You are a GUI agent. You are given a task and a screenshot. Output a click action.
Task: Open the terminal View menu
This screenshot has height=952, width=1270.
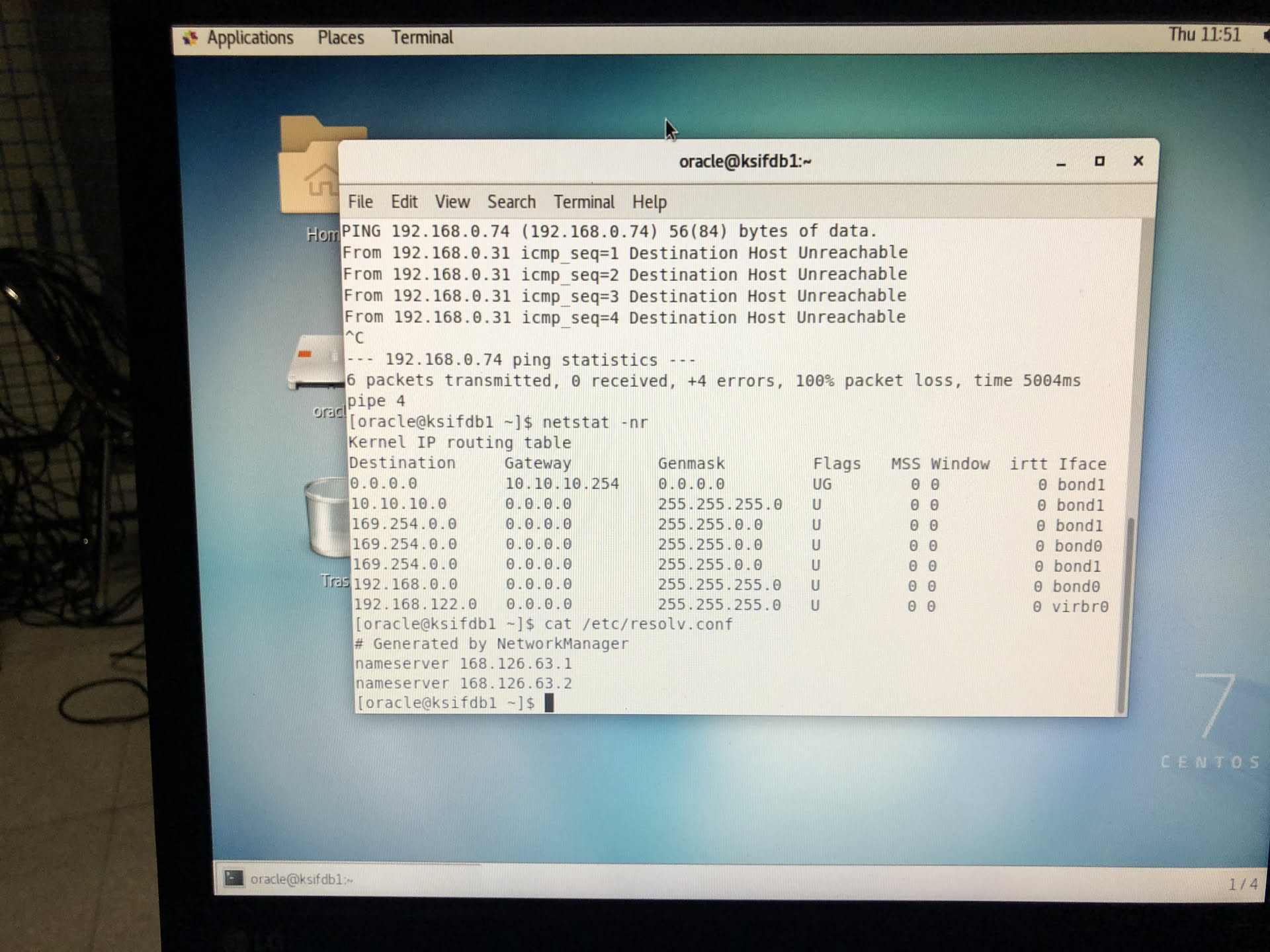(452, 202)
